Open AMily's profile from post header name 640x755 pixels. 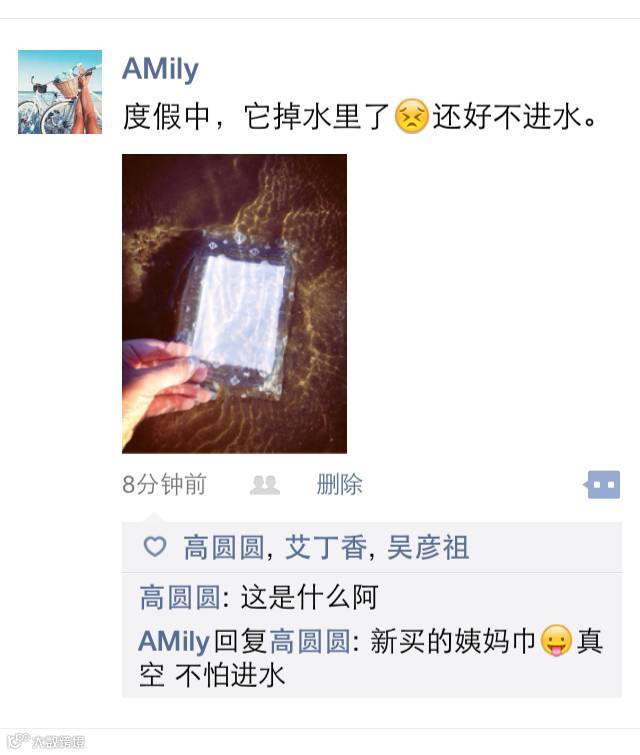point(160,69)
